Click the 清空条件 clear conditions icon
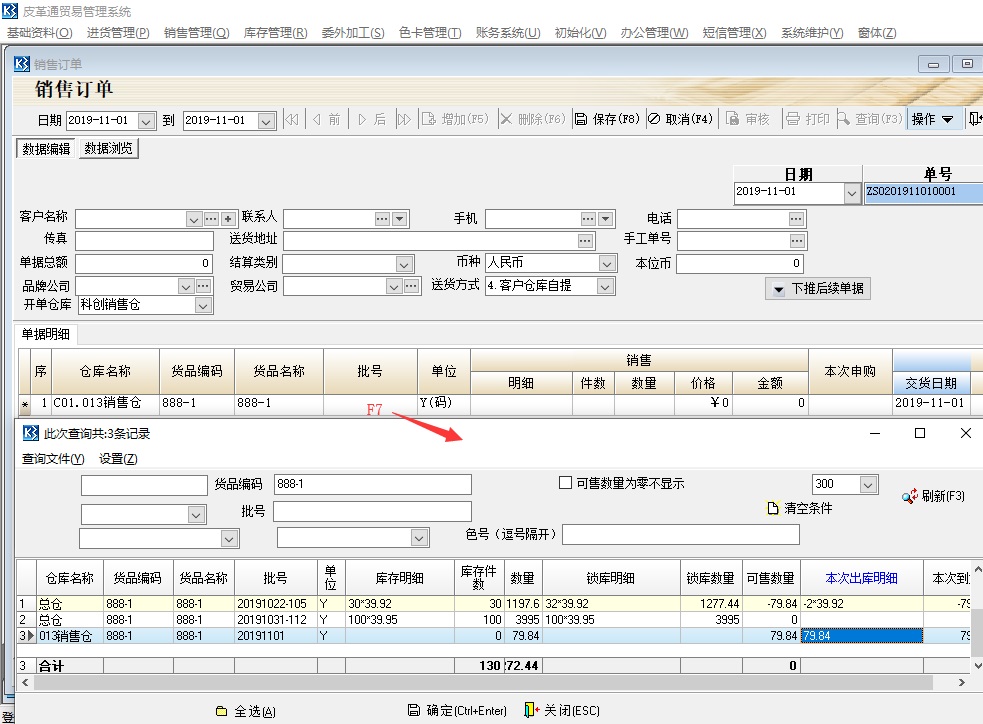Screen dimensions: 983x724 coord(772,508)
